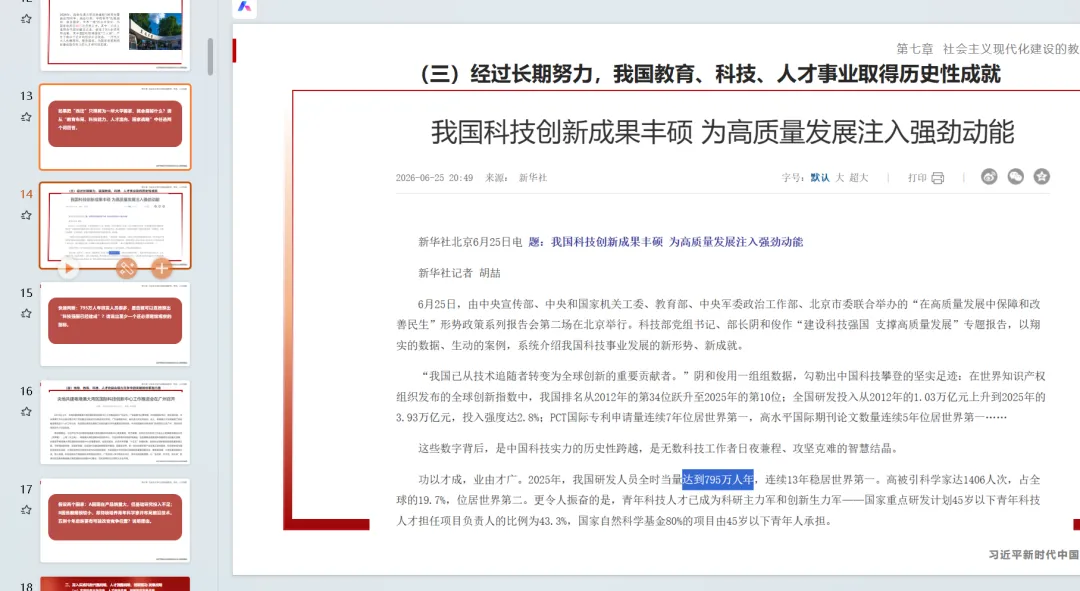Select the partial slide thumbnail above slide 13
Viewport: 1080px width, 591px height.
[x=115, y=34]
